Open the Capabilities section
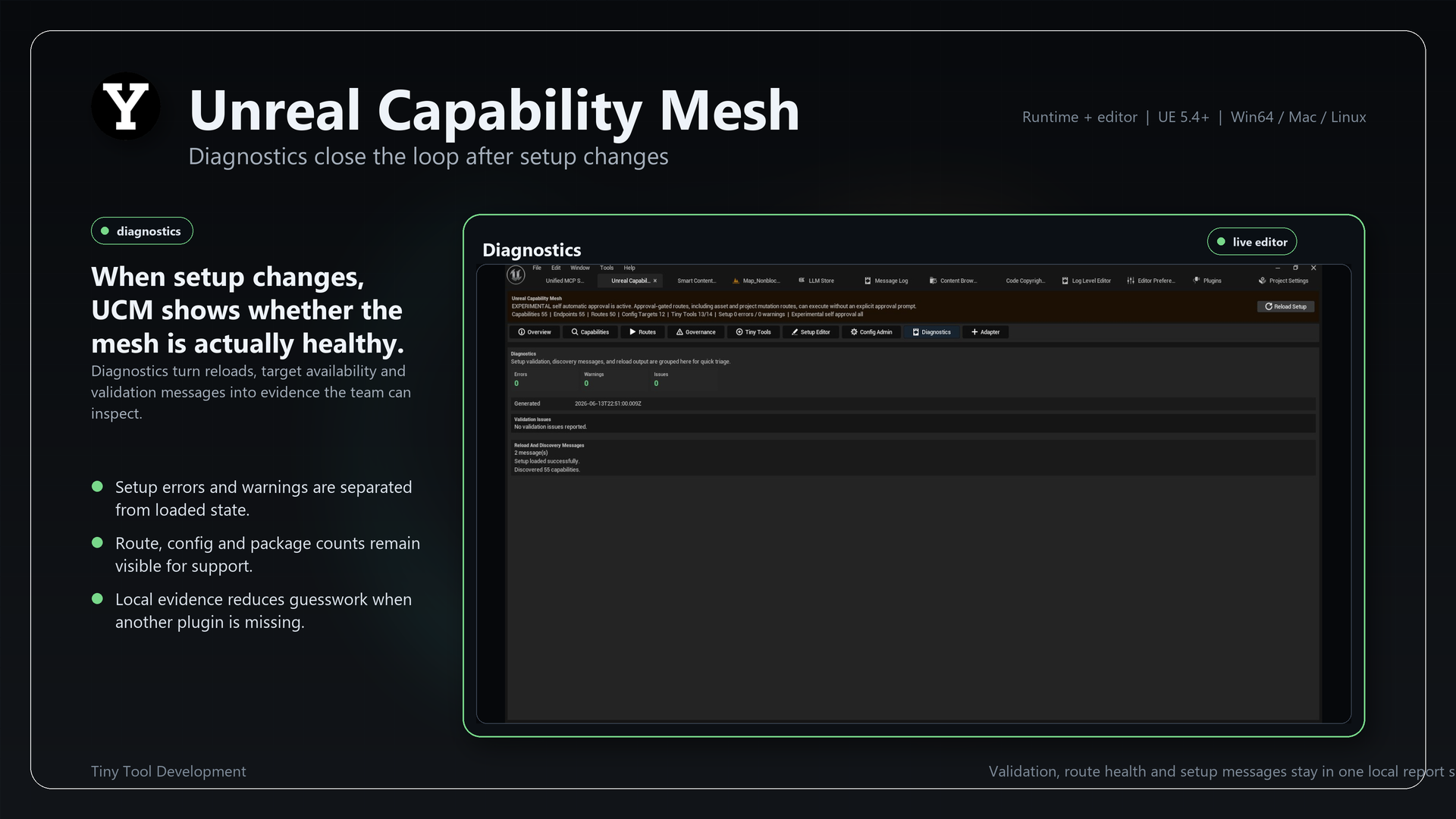1456x819 pixels. pos(591,332)
